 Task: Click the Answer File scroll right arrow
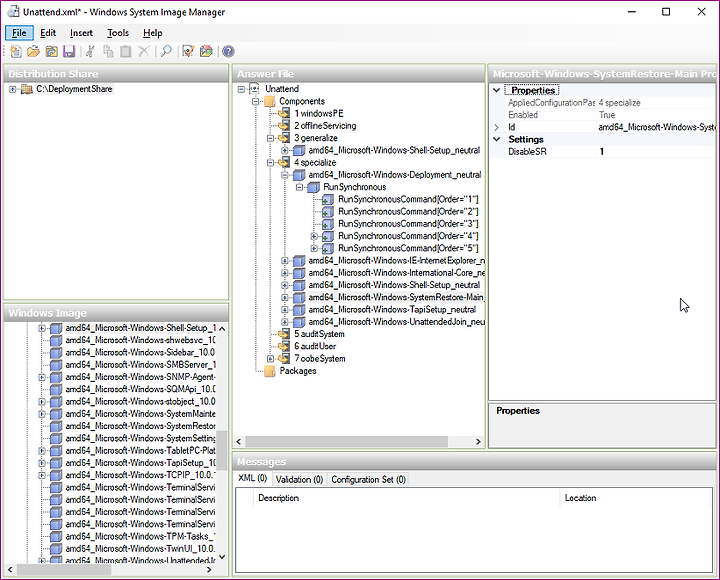pos(478,441)
